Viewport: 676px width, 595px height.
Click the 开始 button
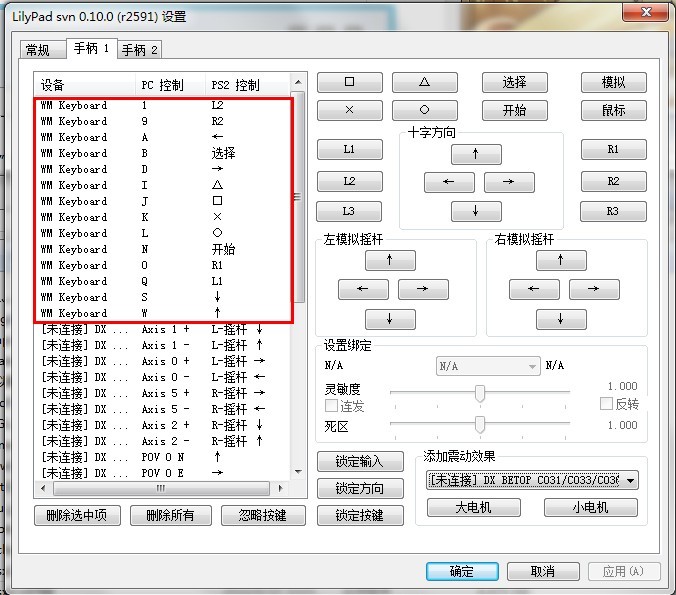[515, 110]
